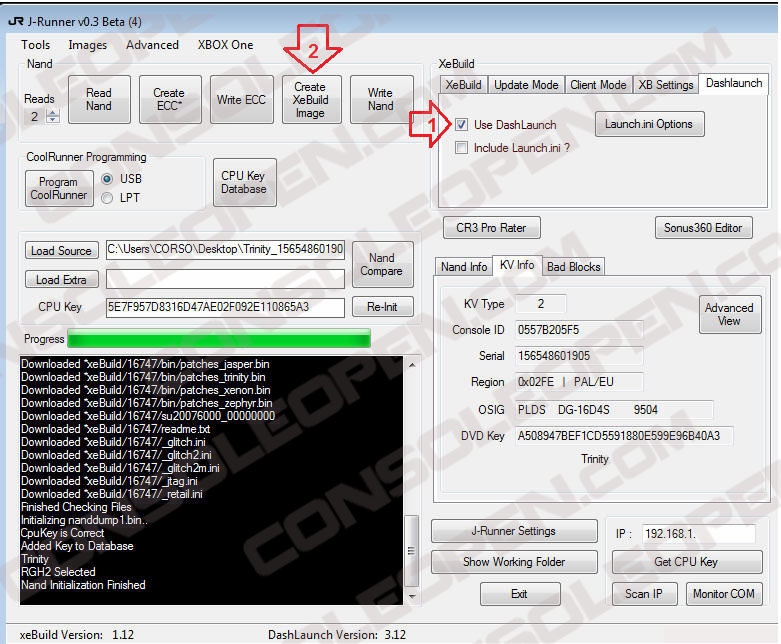Open the Tools menu
The width and height of the screenshot is (781, 644).
(x=35, y=45)
